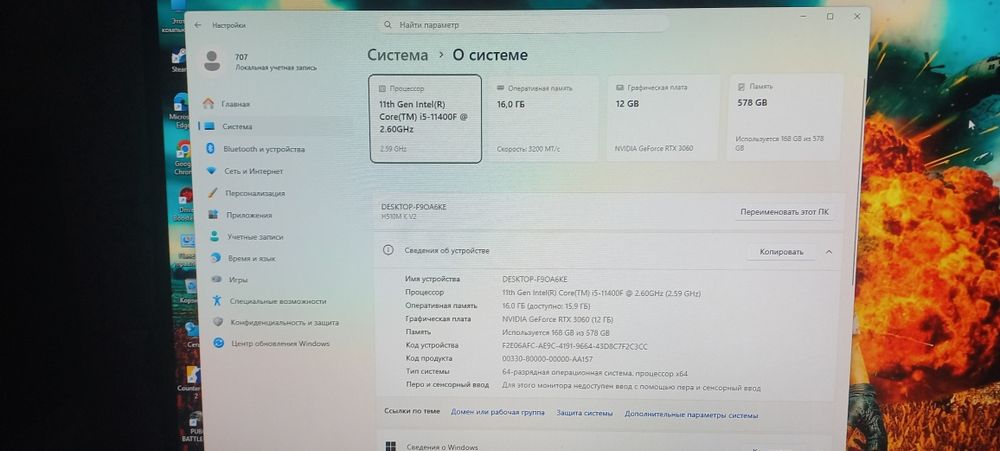Collapse the Сведения об устройстве section chevron
Image resolution: width=1000 pixels, height=451 pixels.
pos(828,252)
